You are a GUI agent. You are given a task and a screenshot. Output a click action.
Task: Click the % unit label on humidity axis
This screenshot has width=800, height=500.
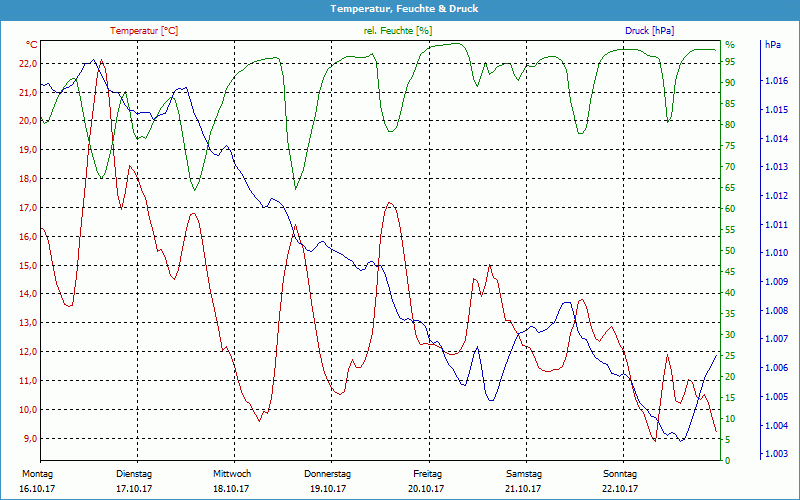pyautogui.click(x=730, y=45)
